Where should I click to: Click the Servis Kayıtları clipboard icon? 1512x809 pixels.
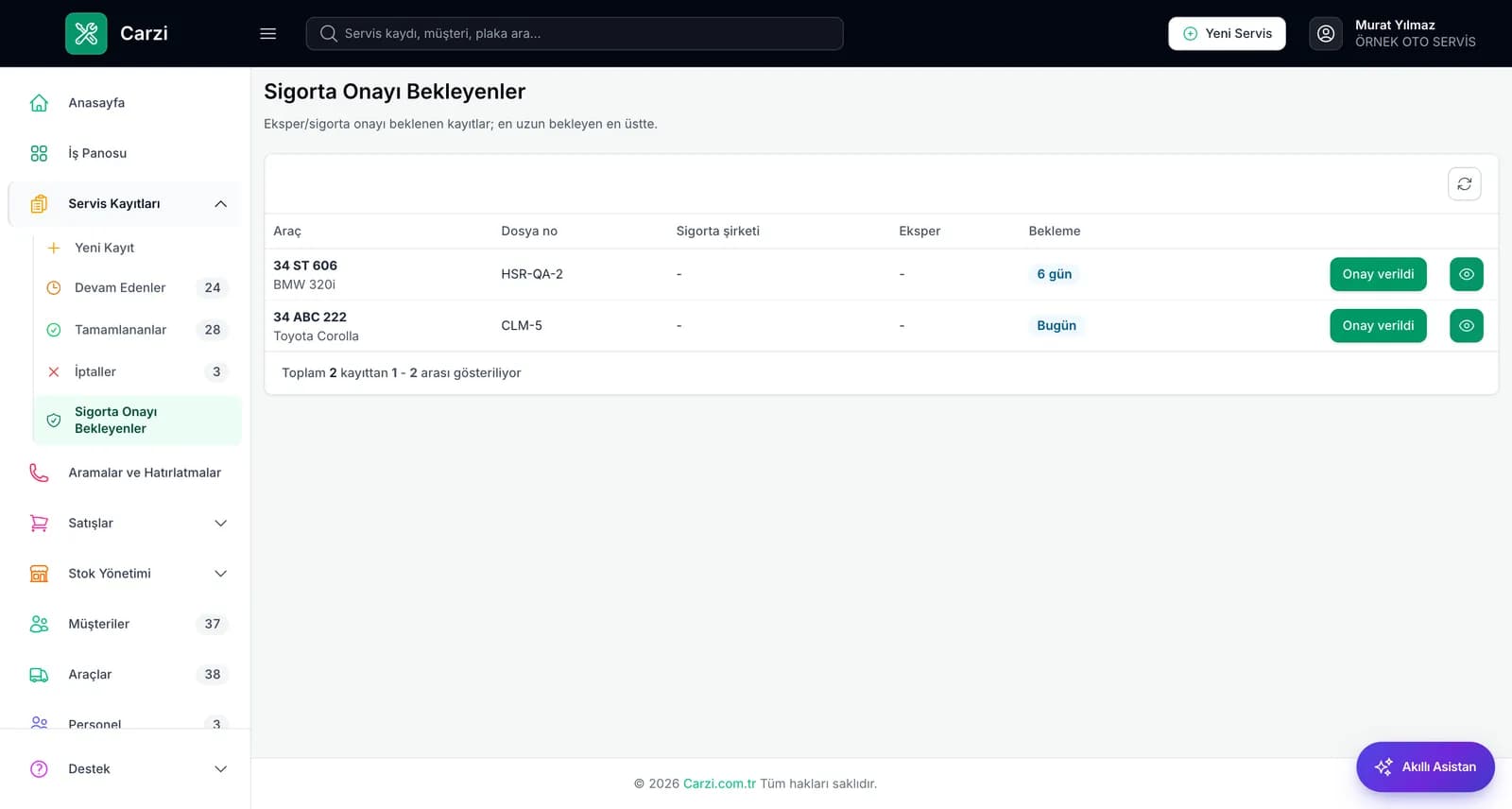click(39, 204)
